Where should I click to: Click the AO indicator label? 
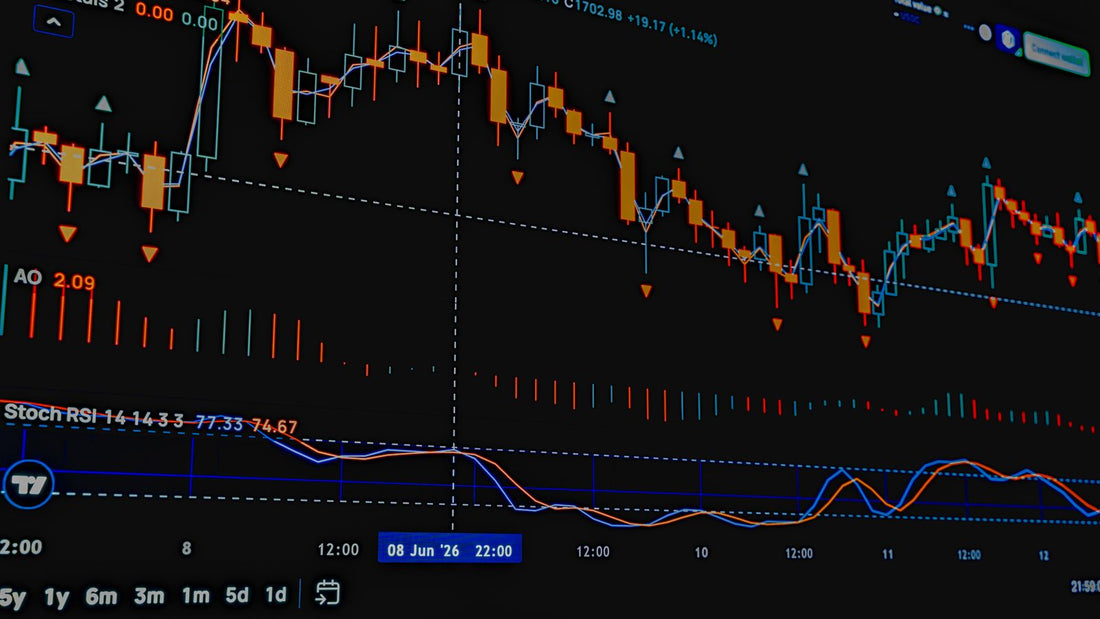tap(28, 277)
